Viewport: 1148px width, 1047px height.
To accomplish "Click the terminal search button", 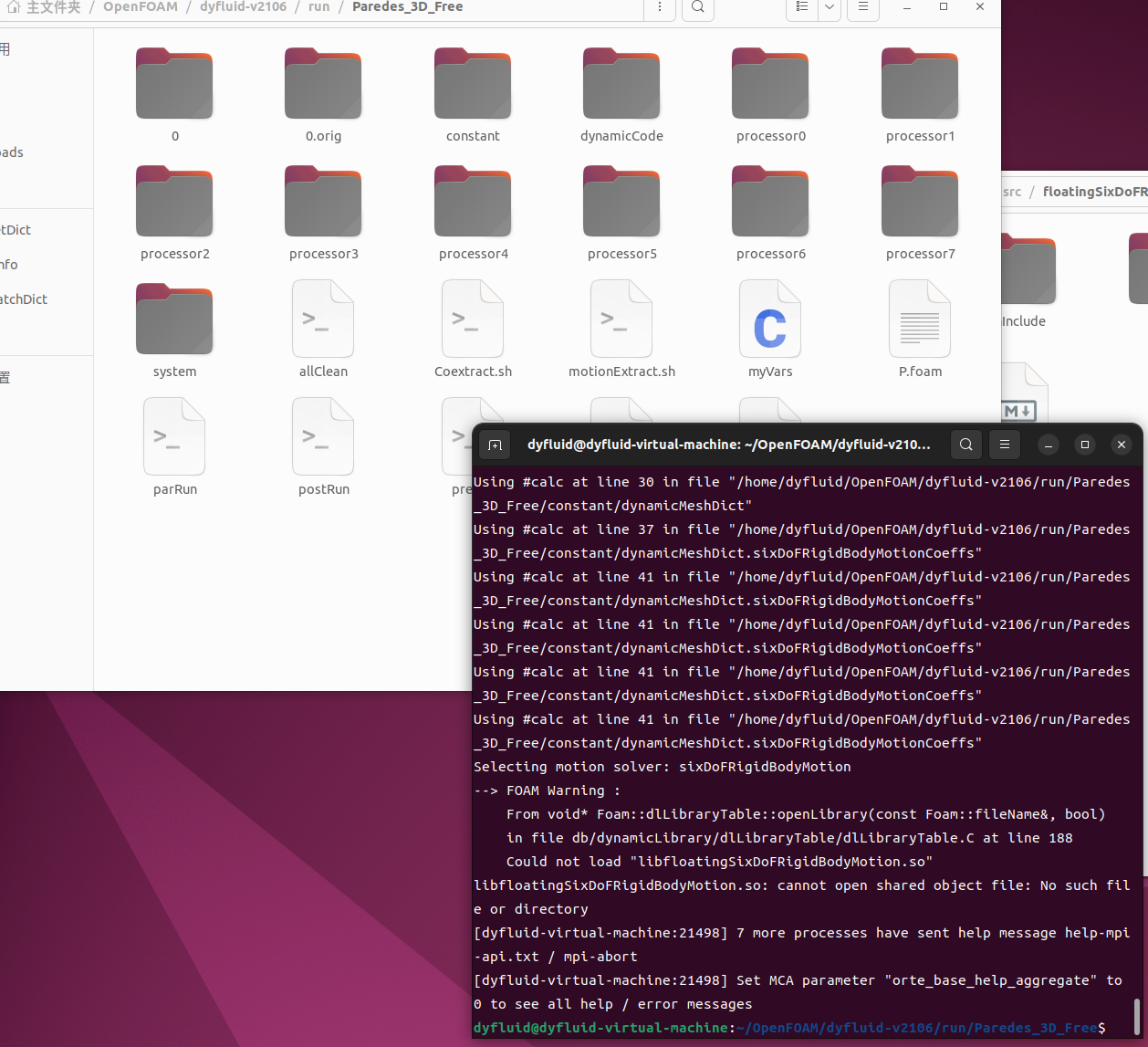I will point(966,445).
